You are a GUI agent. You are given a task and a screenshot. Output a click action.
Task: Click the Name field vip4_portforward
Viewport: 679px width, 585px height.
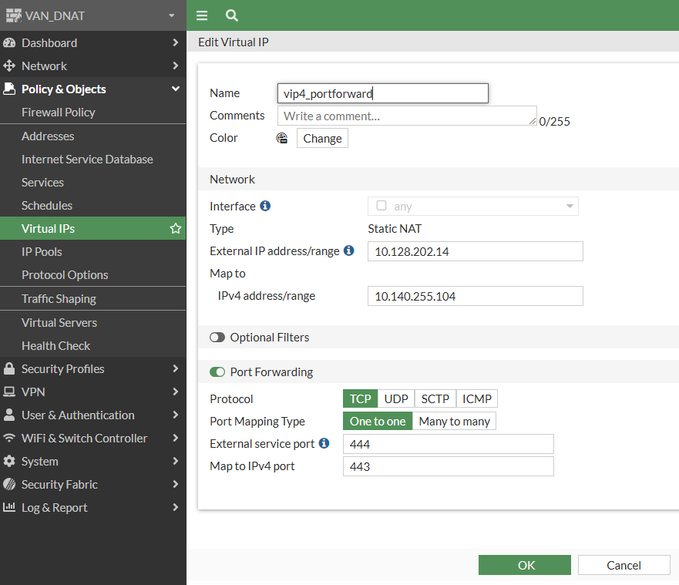[383, 94]
